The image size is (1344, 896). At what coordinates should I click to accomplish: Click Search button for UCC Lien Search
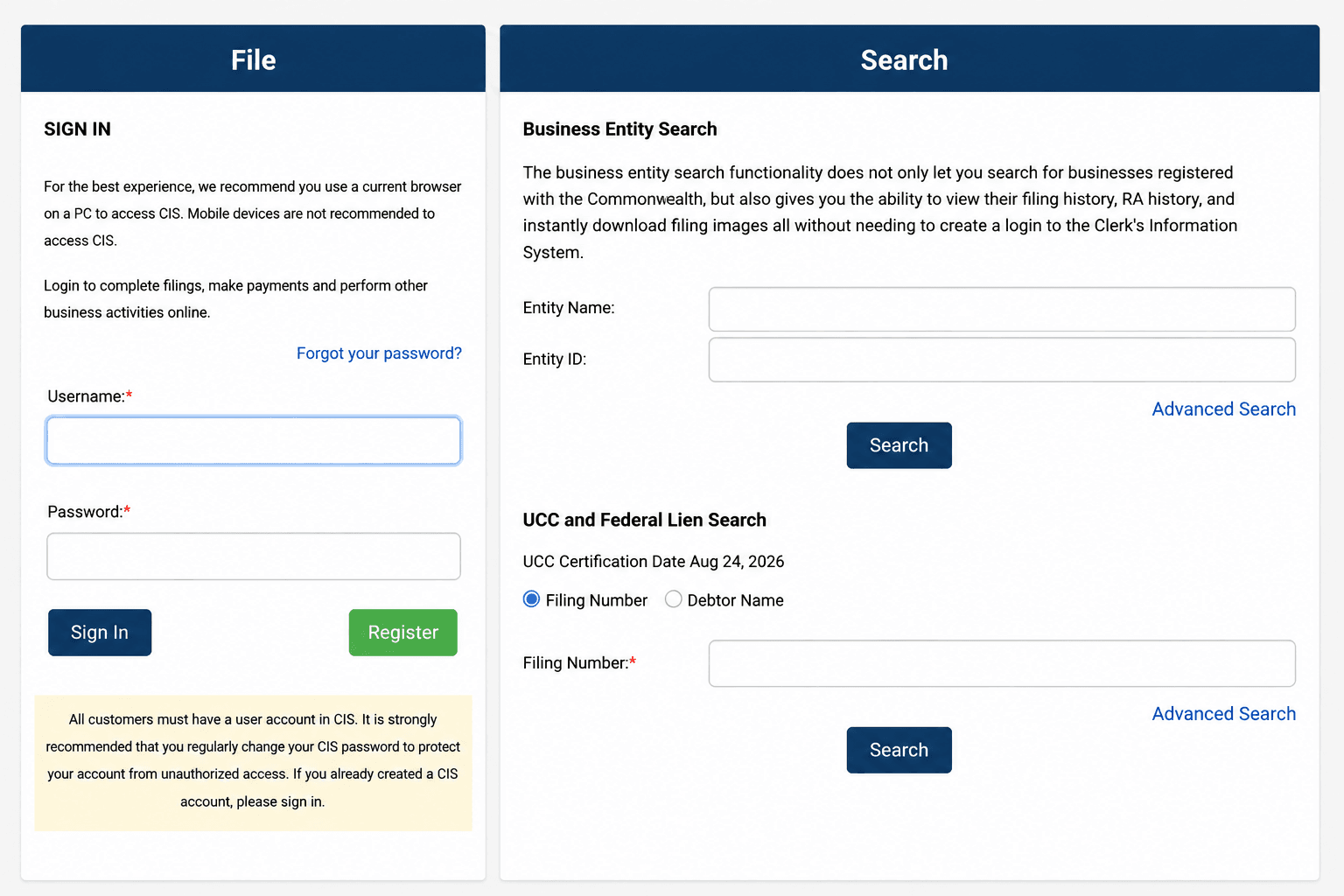tap(899, 750)
